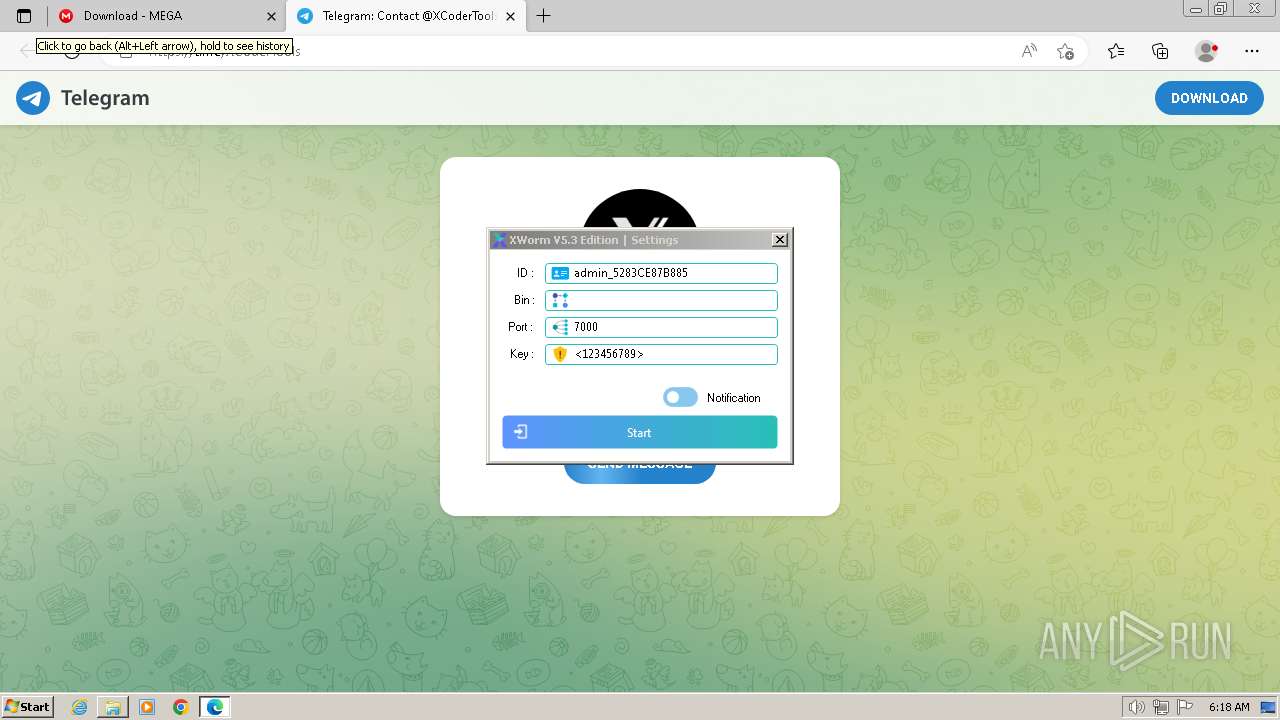Open the media player icon on the taskbar
Screen dimensions: 1280x720
147,707
